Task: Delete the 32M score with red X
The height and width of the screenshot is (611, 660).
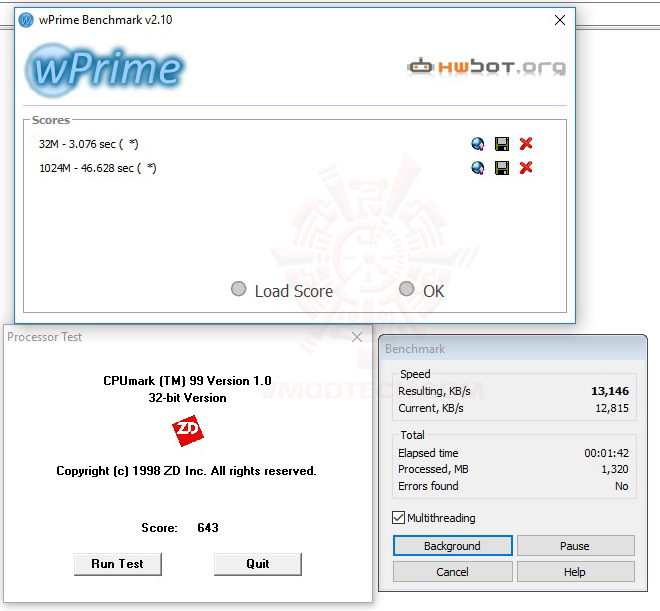Action: pyautogui.click(x=526, y=143)
